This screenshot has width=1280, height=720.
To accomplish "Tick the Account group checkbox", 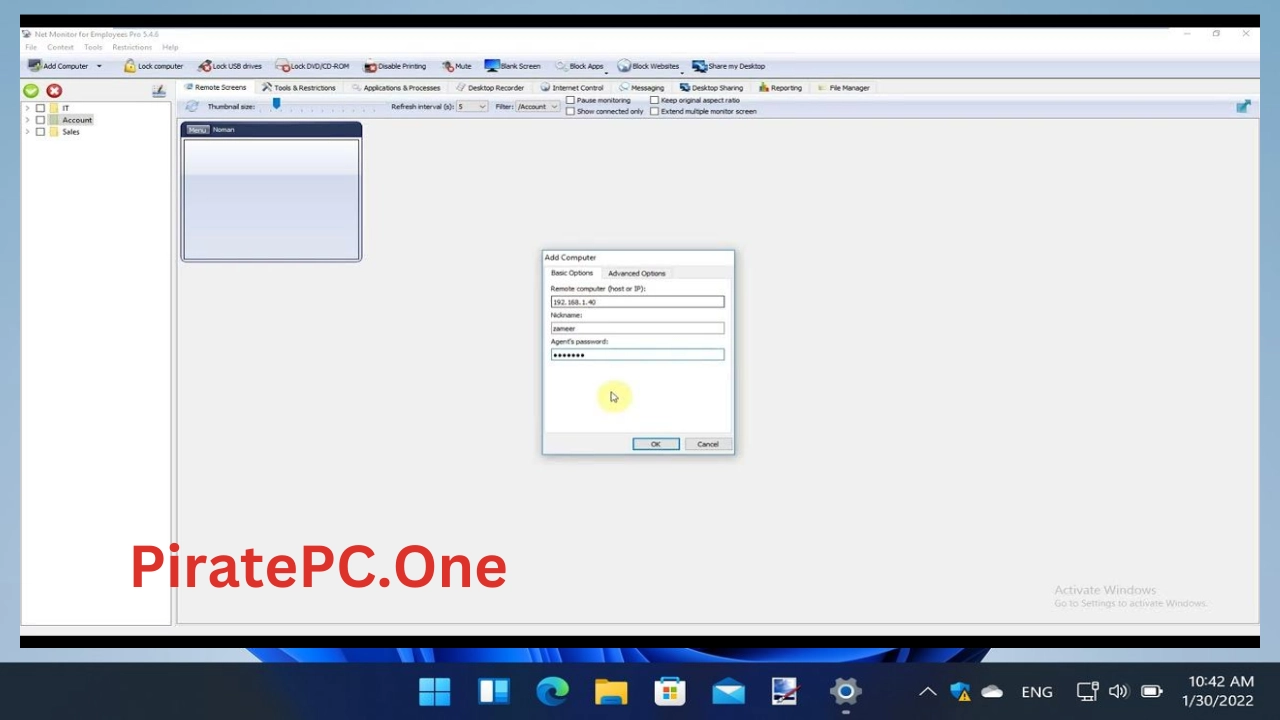I will (40, 120).
